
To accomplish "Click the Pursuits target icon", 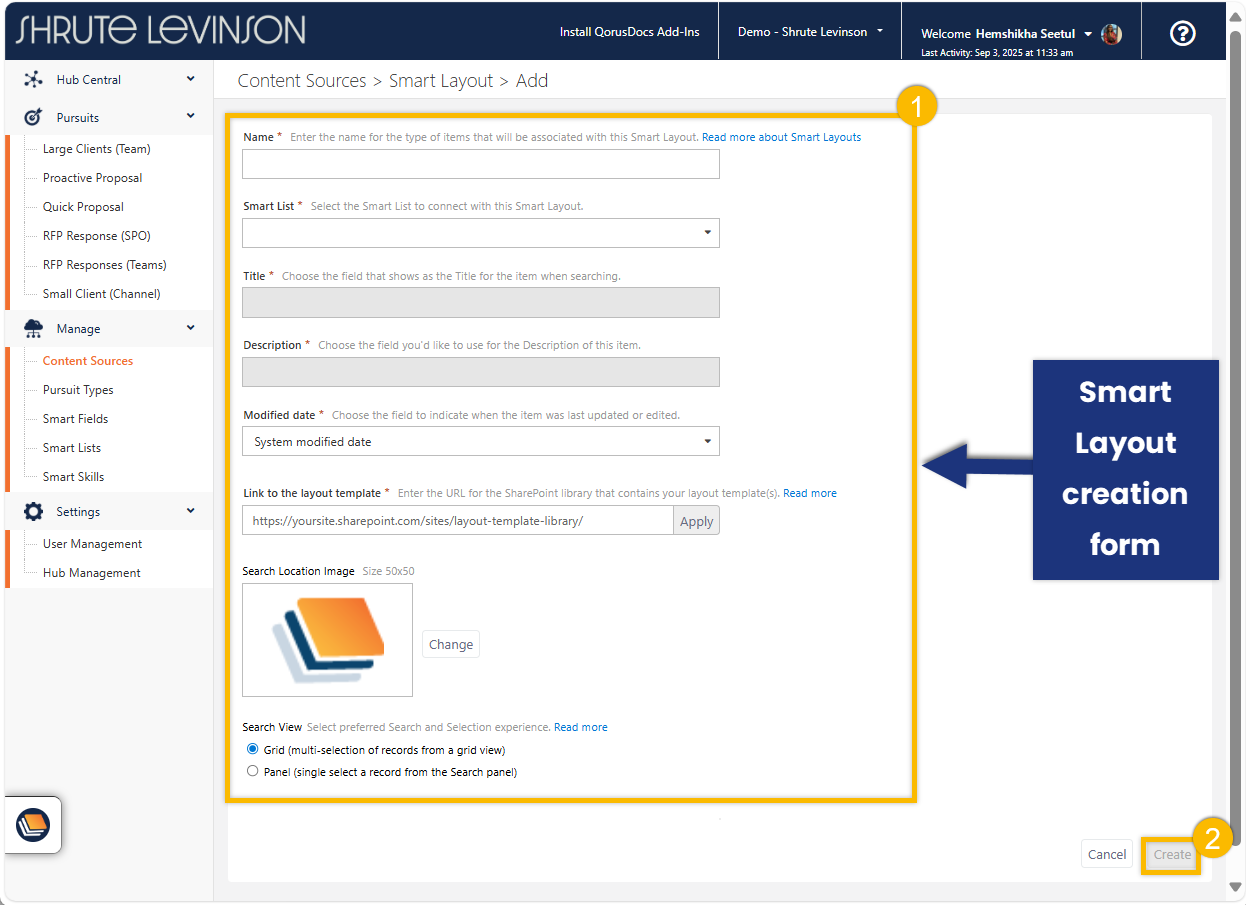I will pos(33,117).
